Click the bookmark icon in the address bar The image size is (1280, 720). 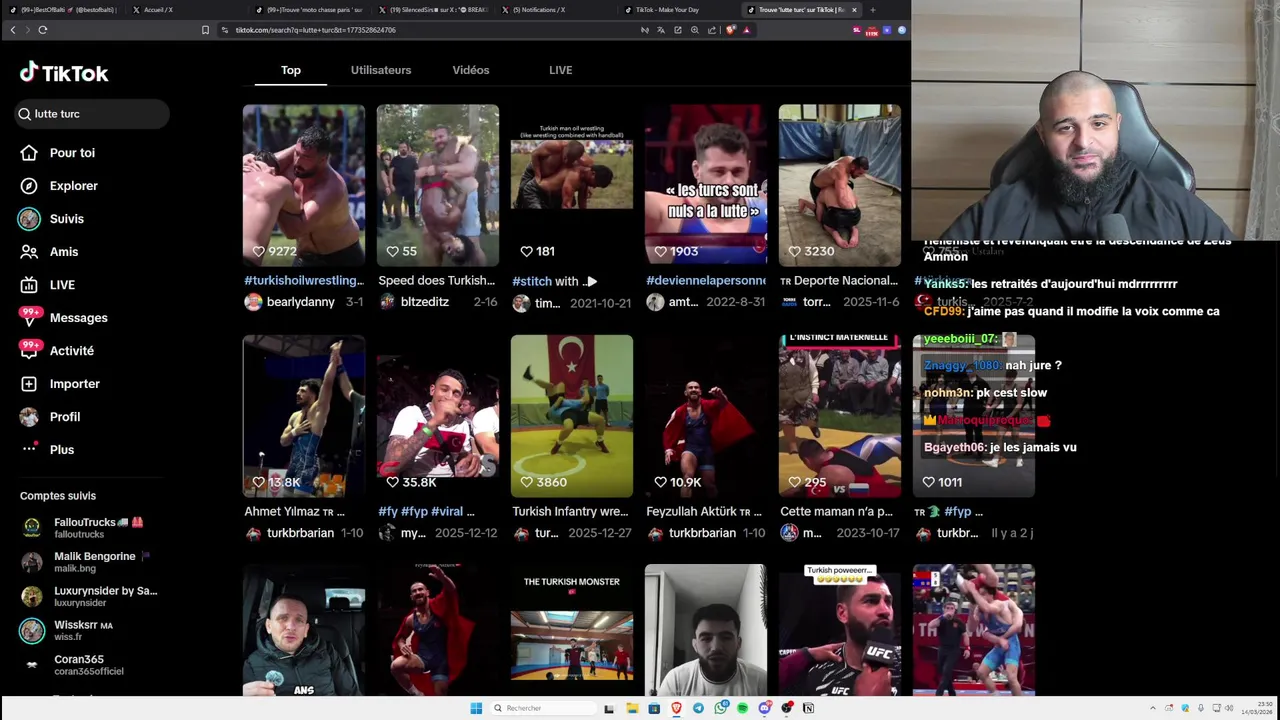tap(205, 30)
